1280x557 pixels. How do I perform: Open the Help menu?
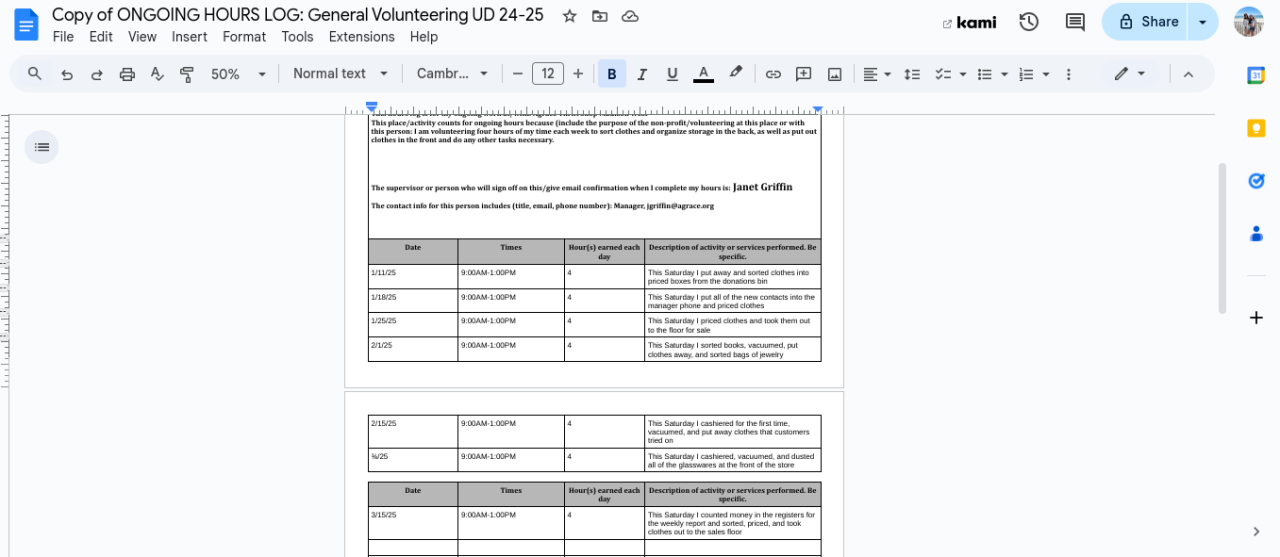[424, 37]
